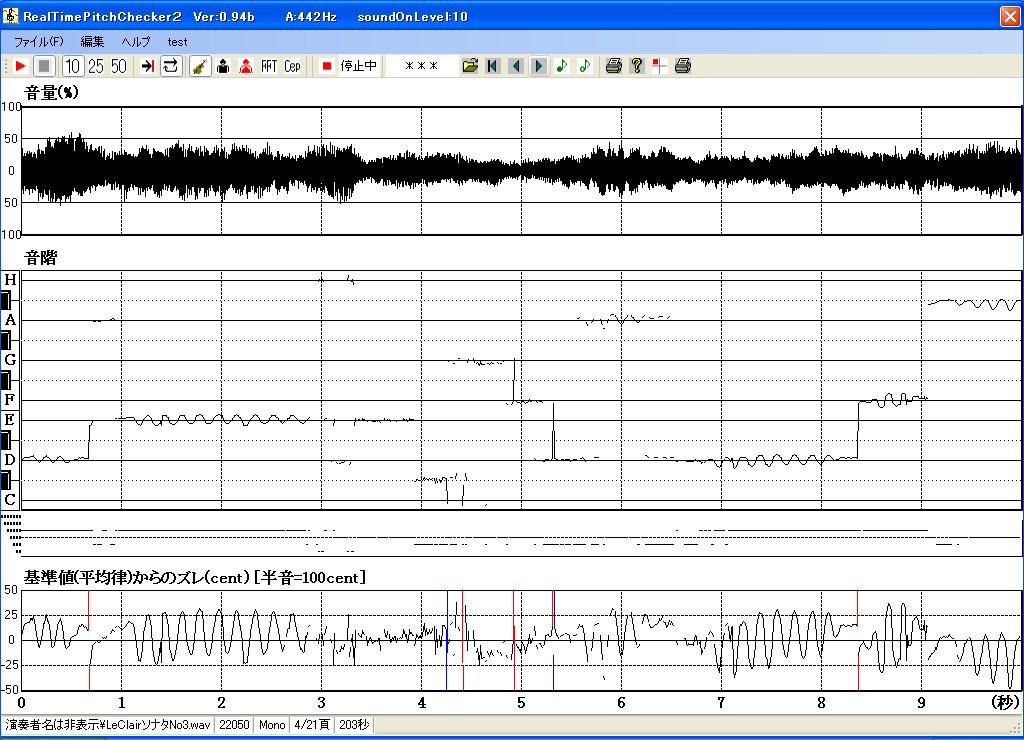Click the 基準値(平均律)からのズレ(cent) heading
This screenshot has width=1024, height=740.
click(195, 578)
